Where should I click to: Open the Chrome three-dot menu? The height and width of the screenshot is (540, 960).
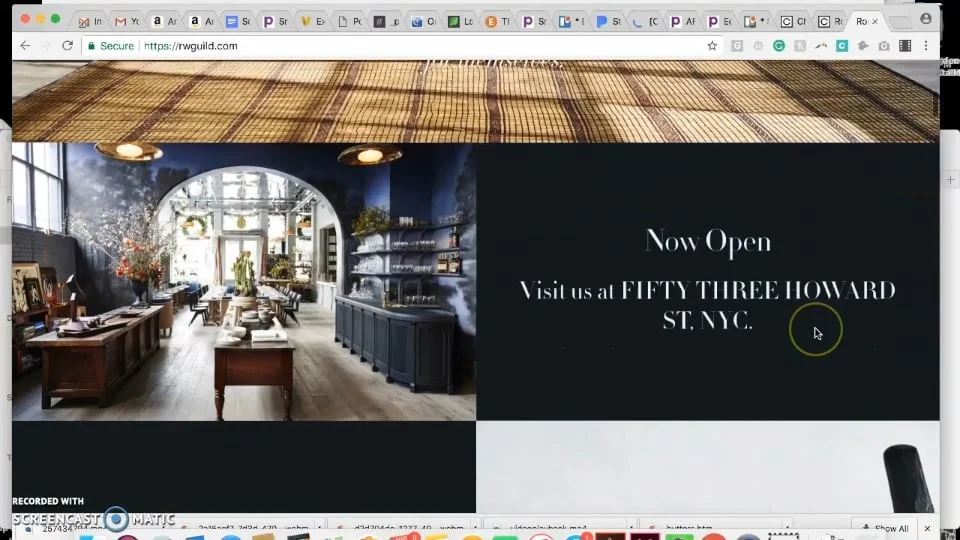tap(926, 46)
